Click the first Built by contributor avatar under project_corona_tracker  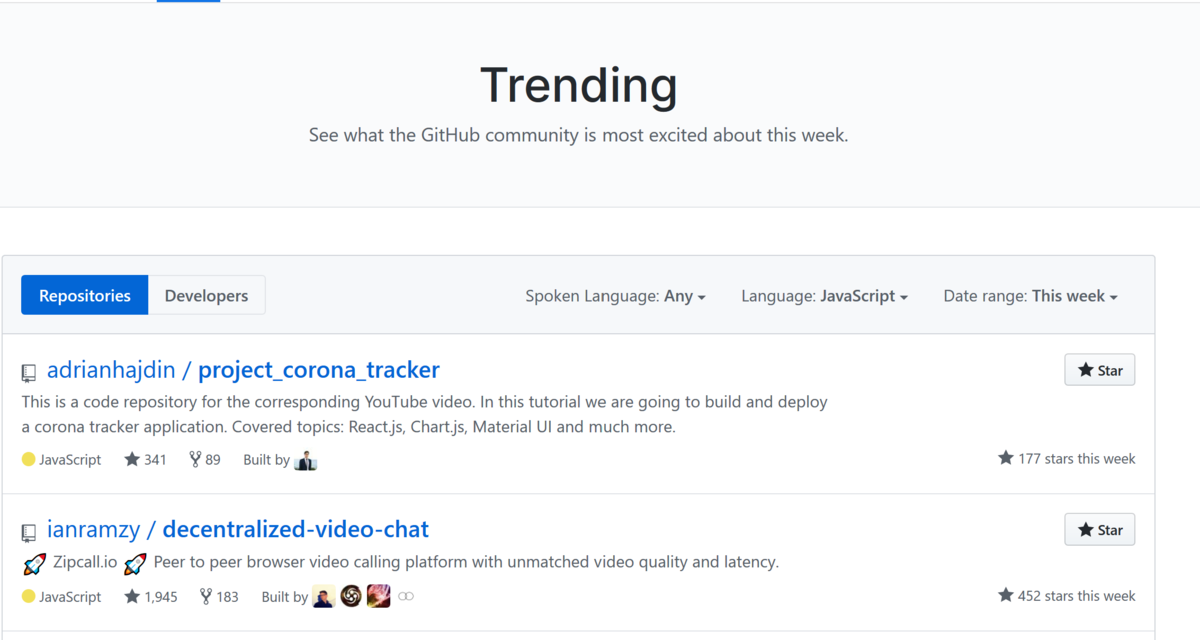[306, 459]
